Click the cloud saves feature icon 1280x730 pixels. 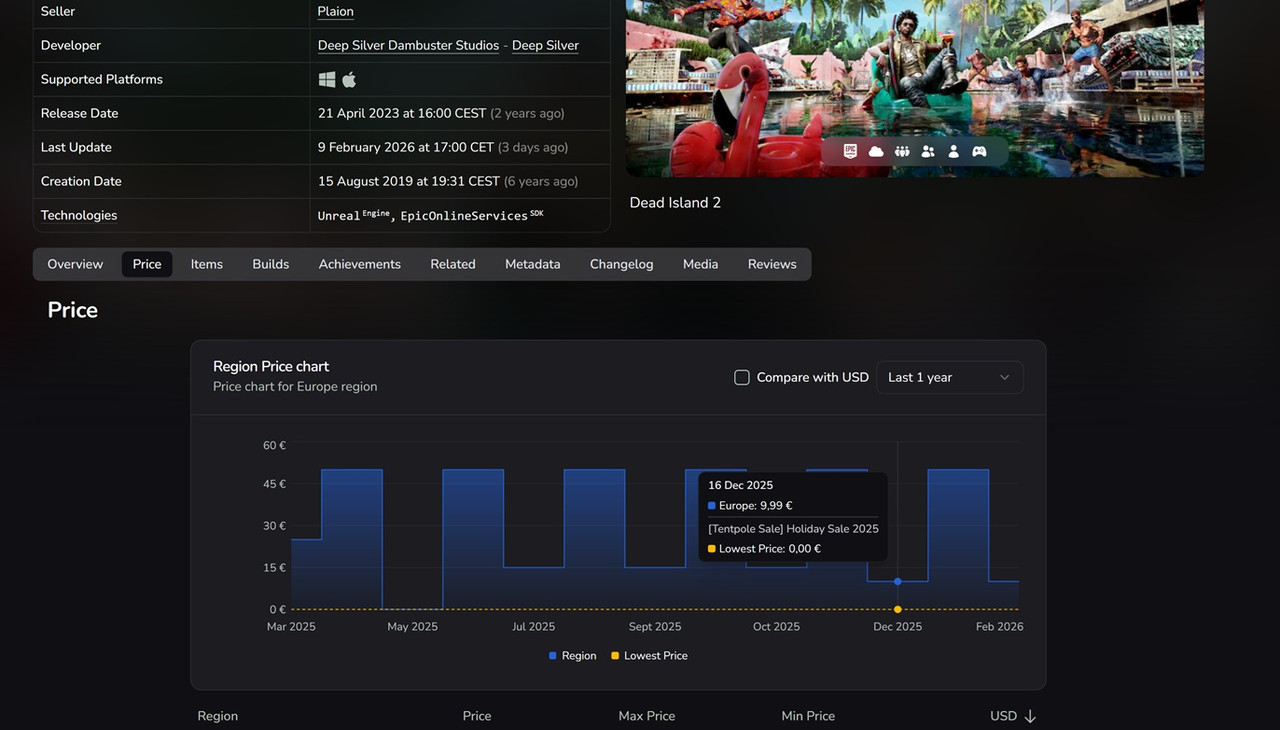(876, 151)
